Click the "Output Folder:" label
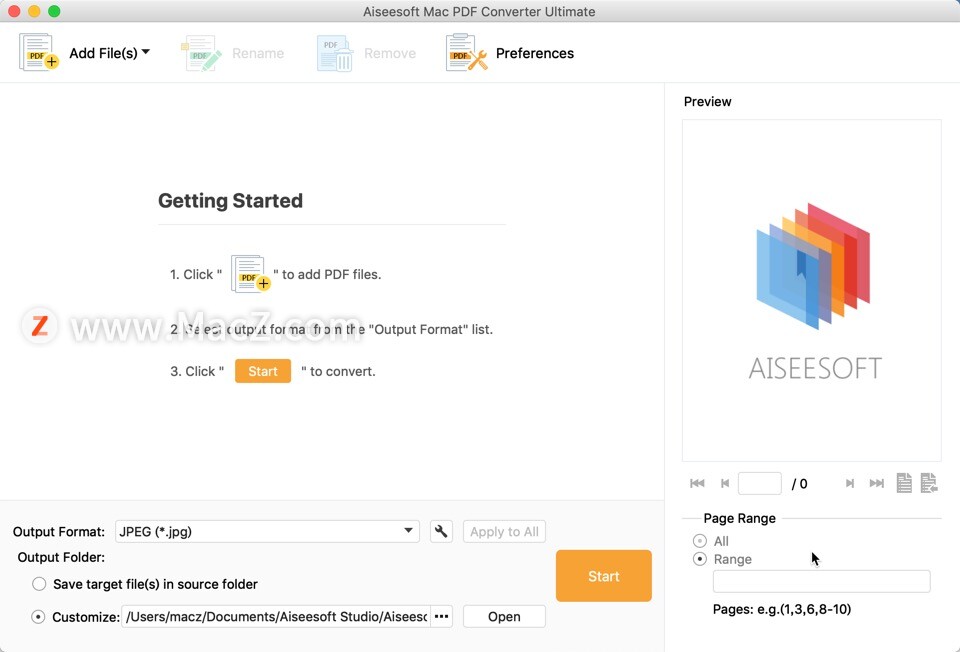Viewport: 960px width, 652px height. [x=61, y=557]
